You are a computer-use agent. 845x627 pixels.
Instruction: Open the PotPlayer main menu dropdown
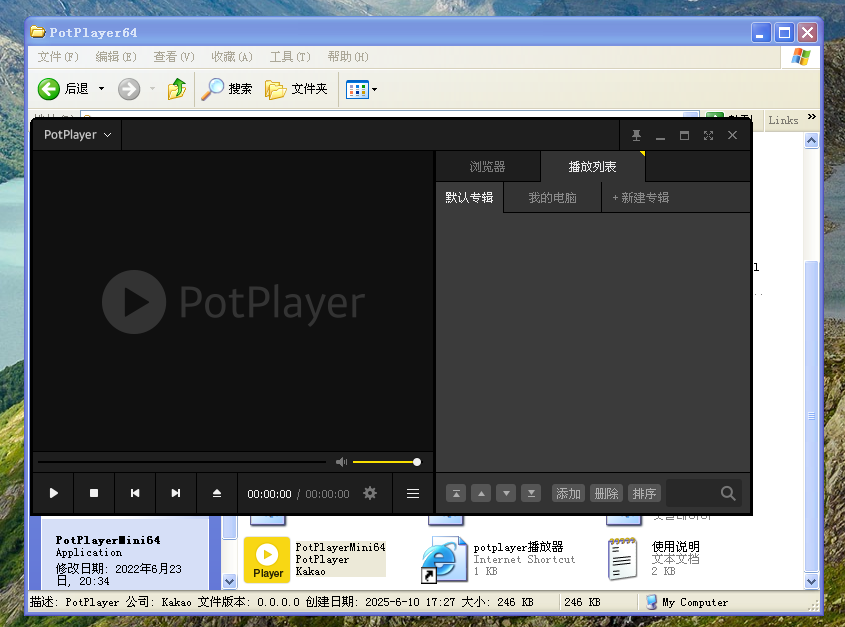point(76,135)
